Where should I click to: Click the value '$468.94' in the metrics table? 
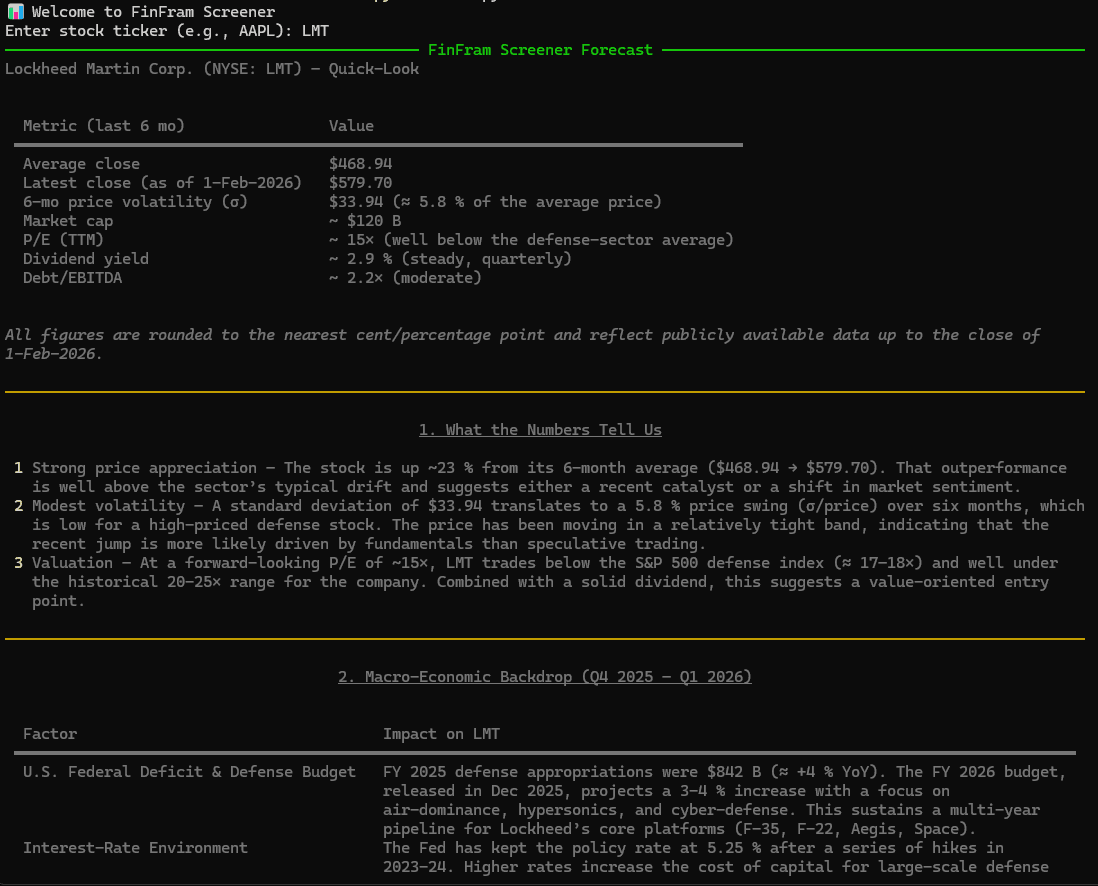(361, 164)
